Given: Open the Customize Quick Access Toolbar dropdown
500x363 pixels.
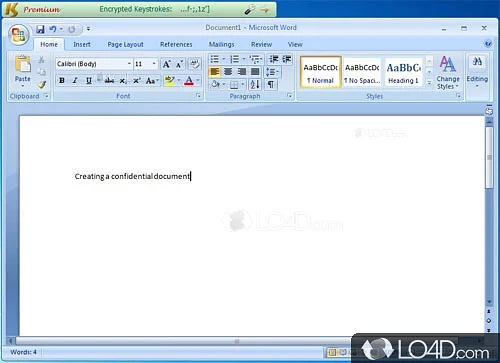Looking at the screenshot, I should point(88,29).
